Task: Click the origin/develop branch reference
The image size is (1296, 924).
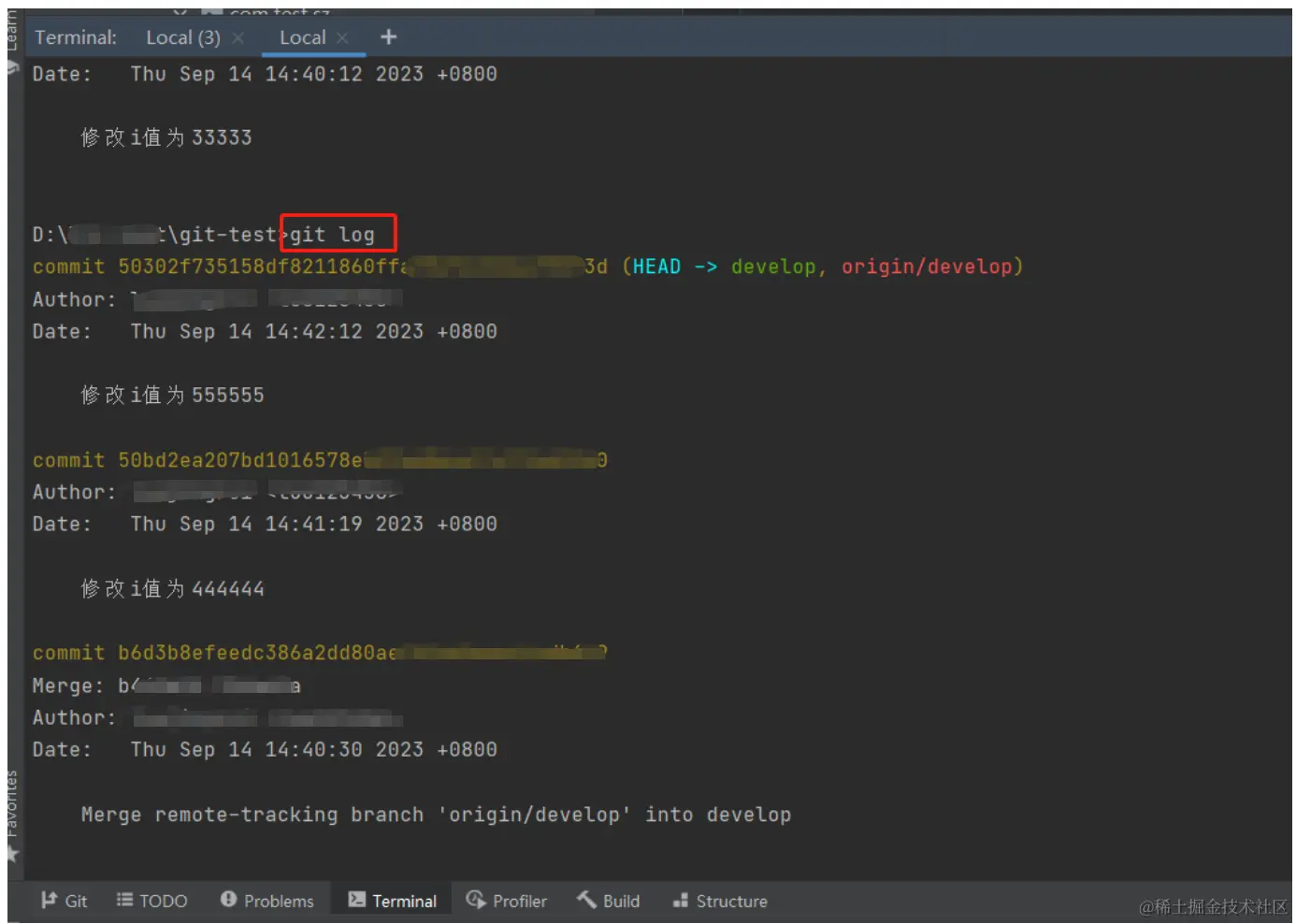Action: coord(927,267)
